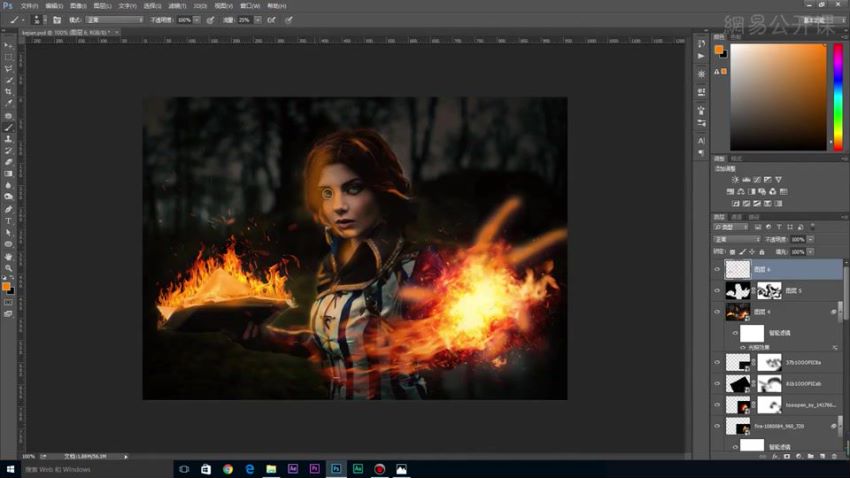This screenshot has height=478, width=850.
Task: Click add layer mask icon
Action: pos(787,456)
